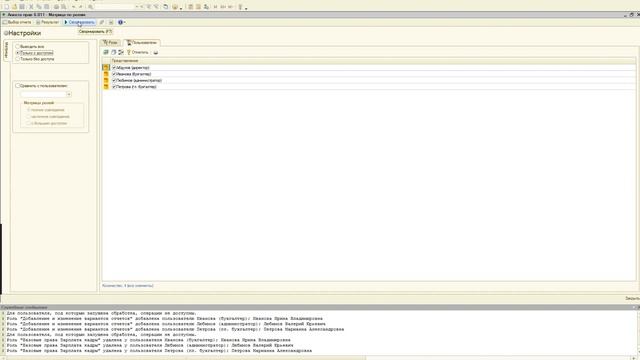Click the icon right of Отметить in list toolbar

(156, 52)
